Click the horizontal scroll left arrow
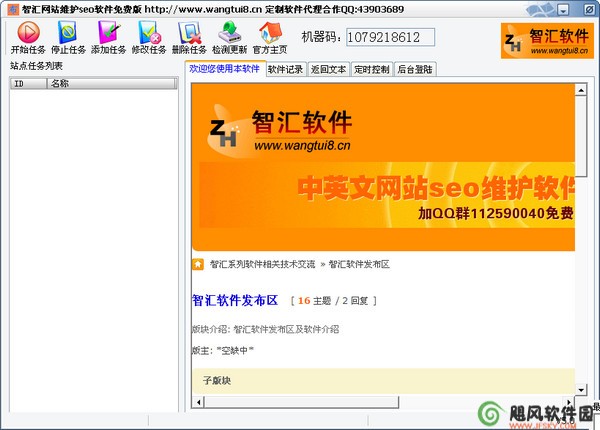 click(x=198, y=402)
